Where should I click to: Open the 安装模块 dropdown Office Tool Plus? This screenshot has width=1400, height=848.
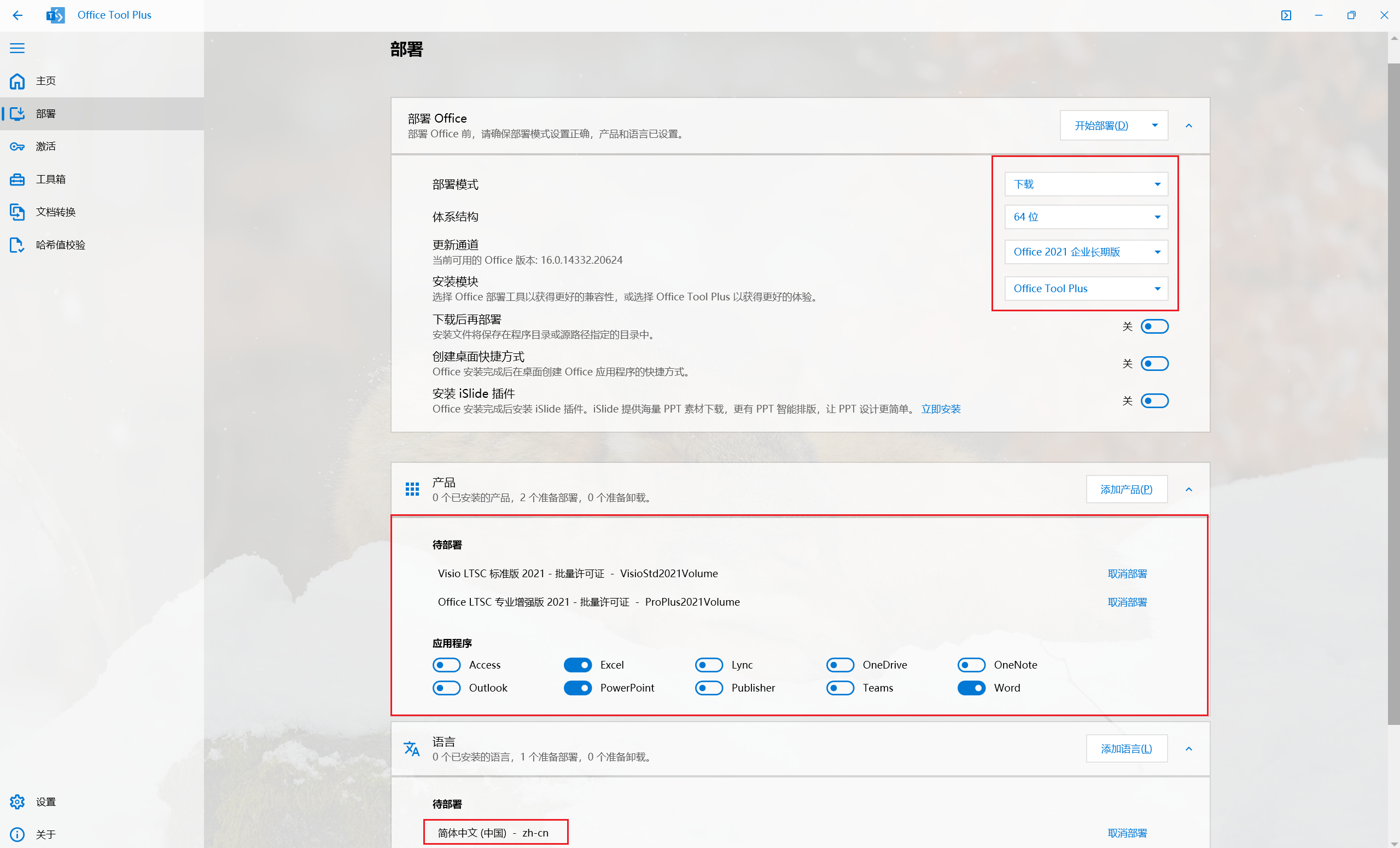1086,288
